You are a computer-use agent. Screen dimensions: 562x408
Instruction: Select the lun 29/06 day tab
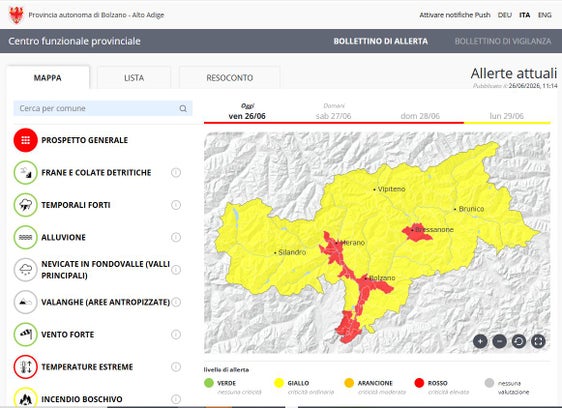click(x=507, y=112)
